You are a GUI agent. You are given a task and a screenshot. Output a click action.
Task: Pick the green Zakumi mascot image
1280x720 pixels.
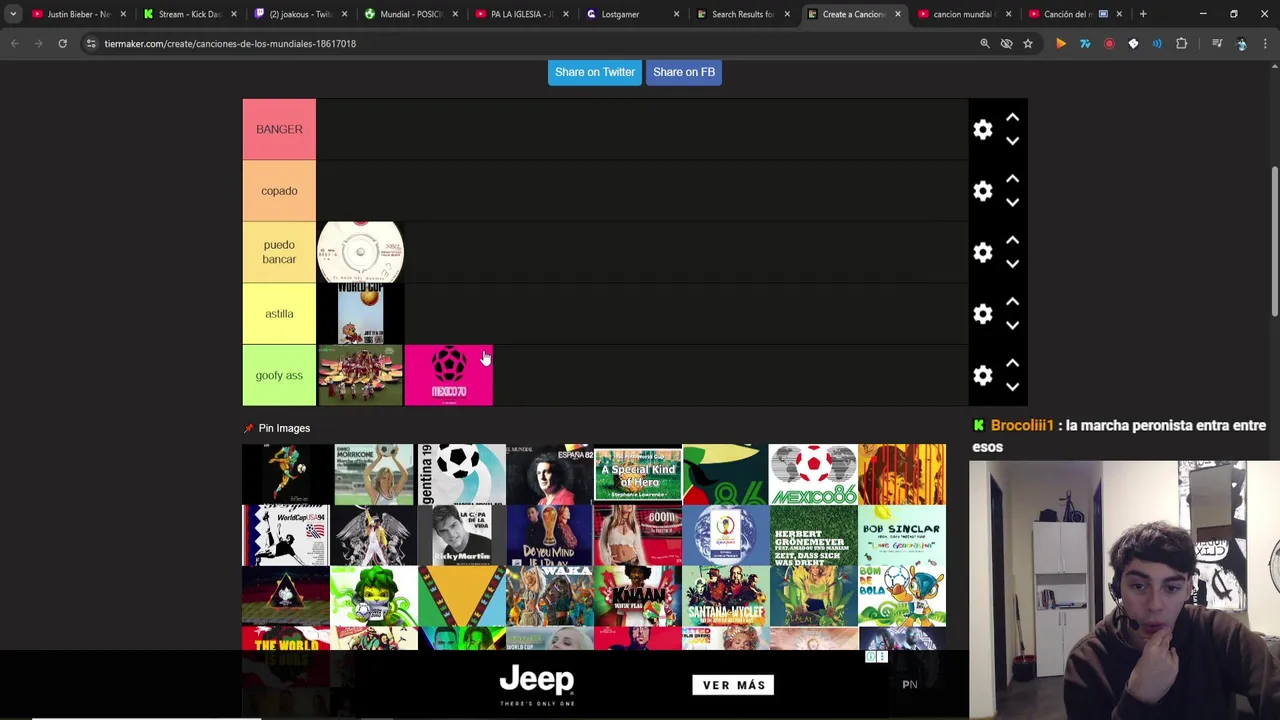(373, 596)
